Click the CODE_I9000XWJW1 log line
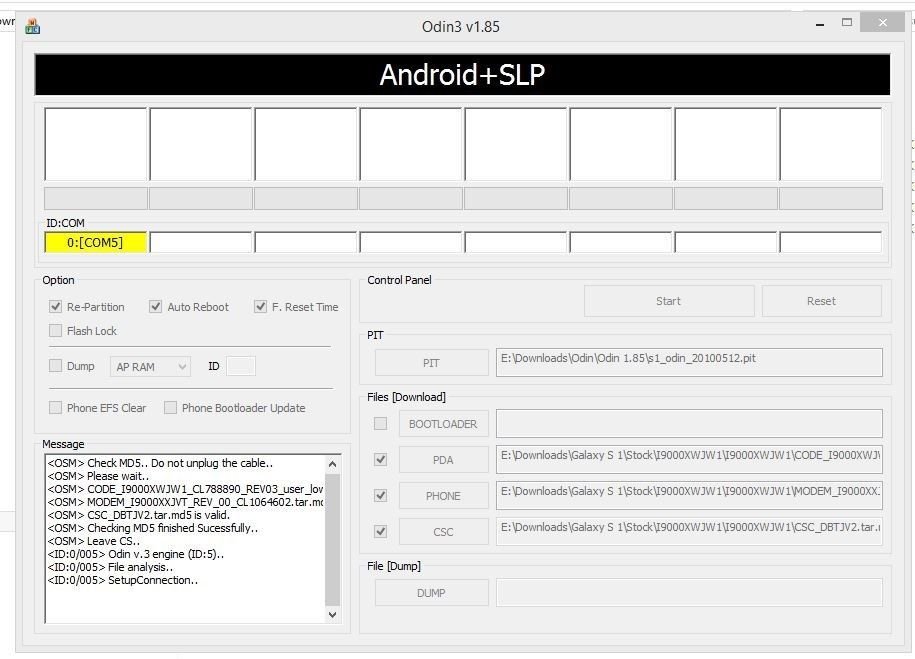 [186, 489]
